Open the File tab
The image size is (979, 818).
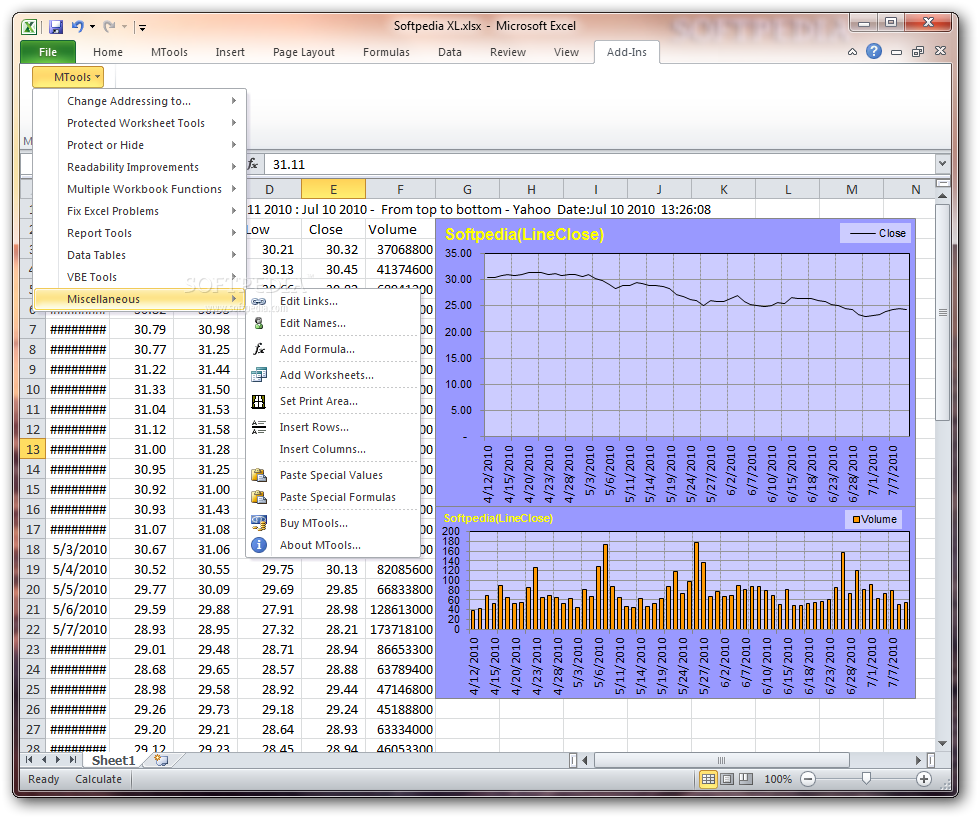point(48,52)
